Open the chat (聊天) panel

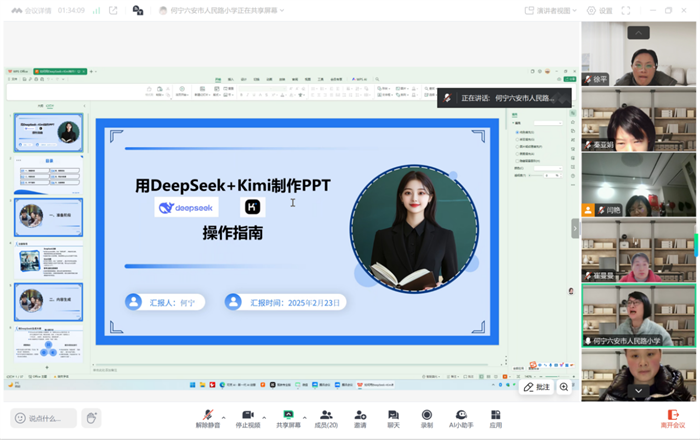[393, 418]
